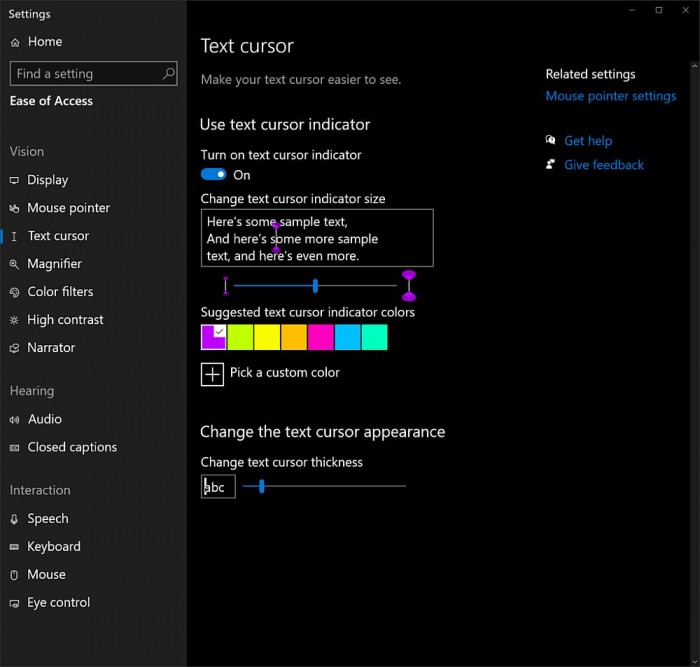The width and height of the screenshot is (700, 667).
Task: Click the Home icon in sidebar
Action: pos(15,42)
